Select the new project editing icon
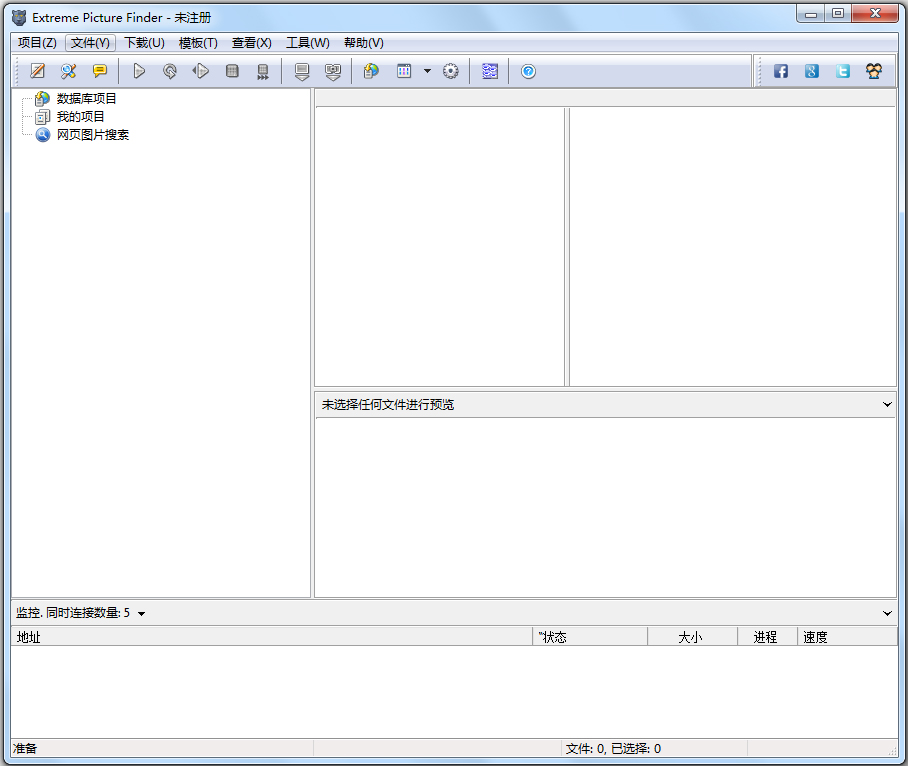This screenshot has width=908, height=766. tap(37, 71)
